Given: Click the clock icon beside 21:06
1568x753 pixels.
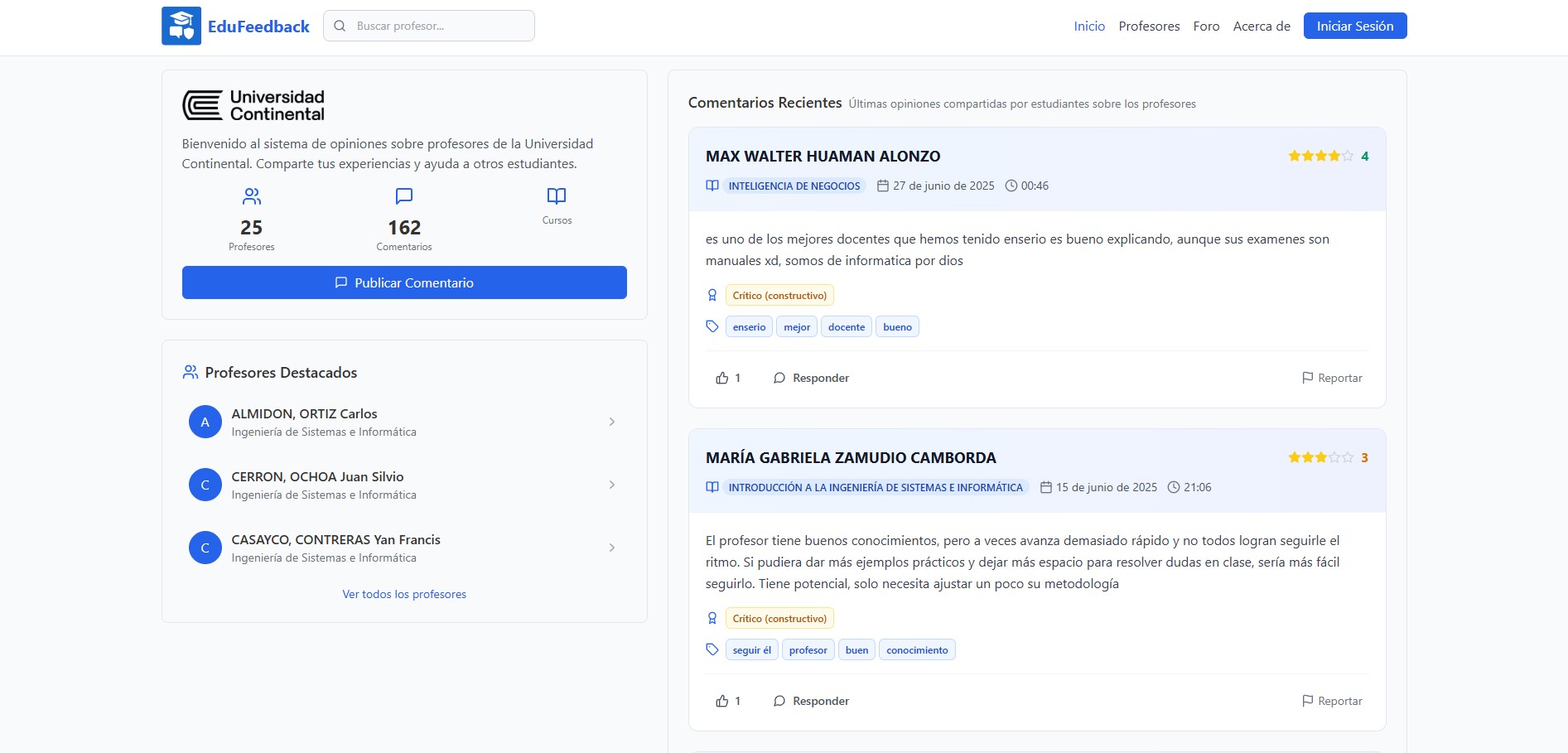Looking at the screenshot, I should point(1174,487).
